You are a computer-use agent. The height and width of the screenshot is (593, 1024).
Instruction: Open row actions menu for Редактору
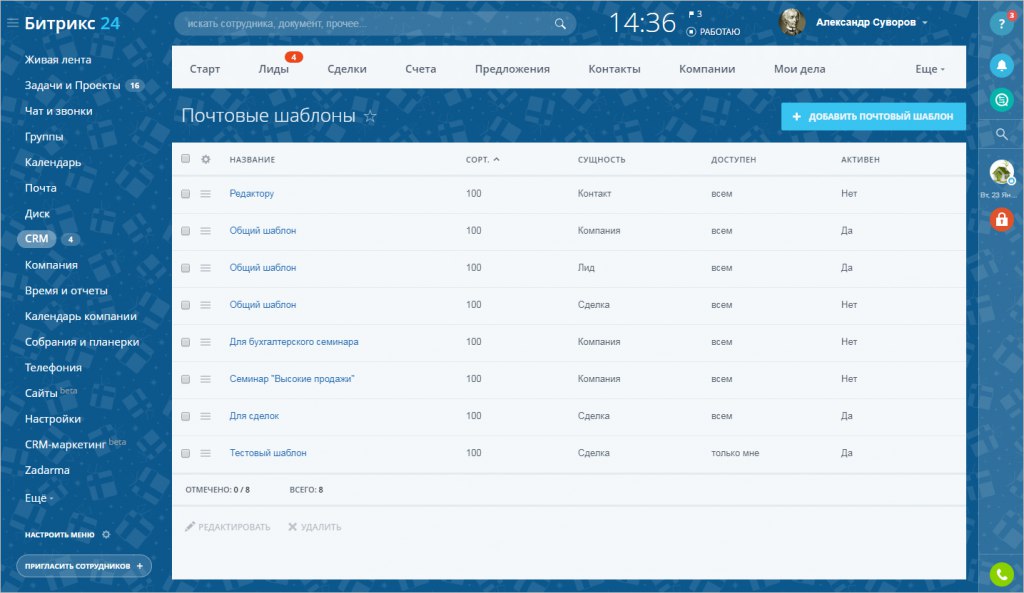point(205,194)
